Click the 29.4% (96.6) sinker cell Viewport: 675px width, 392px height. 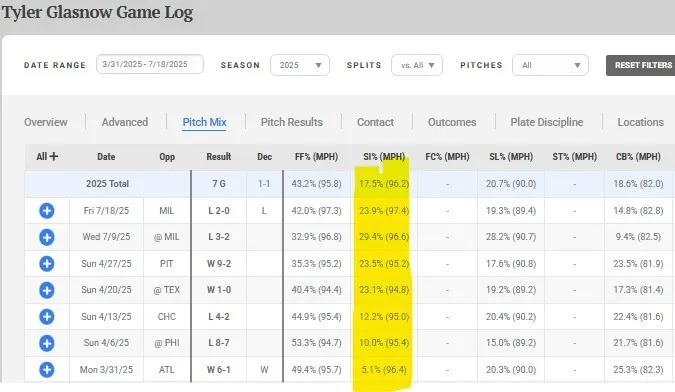pos(384,237)
